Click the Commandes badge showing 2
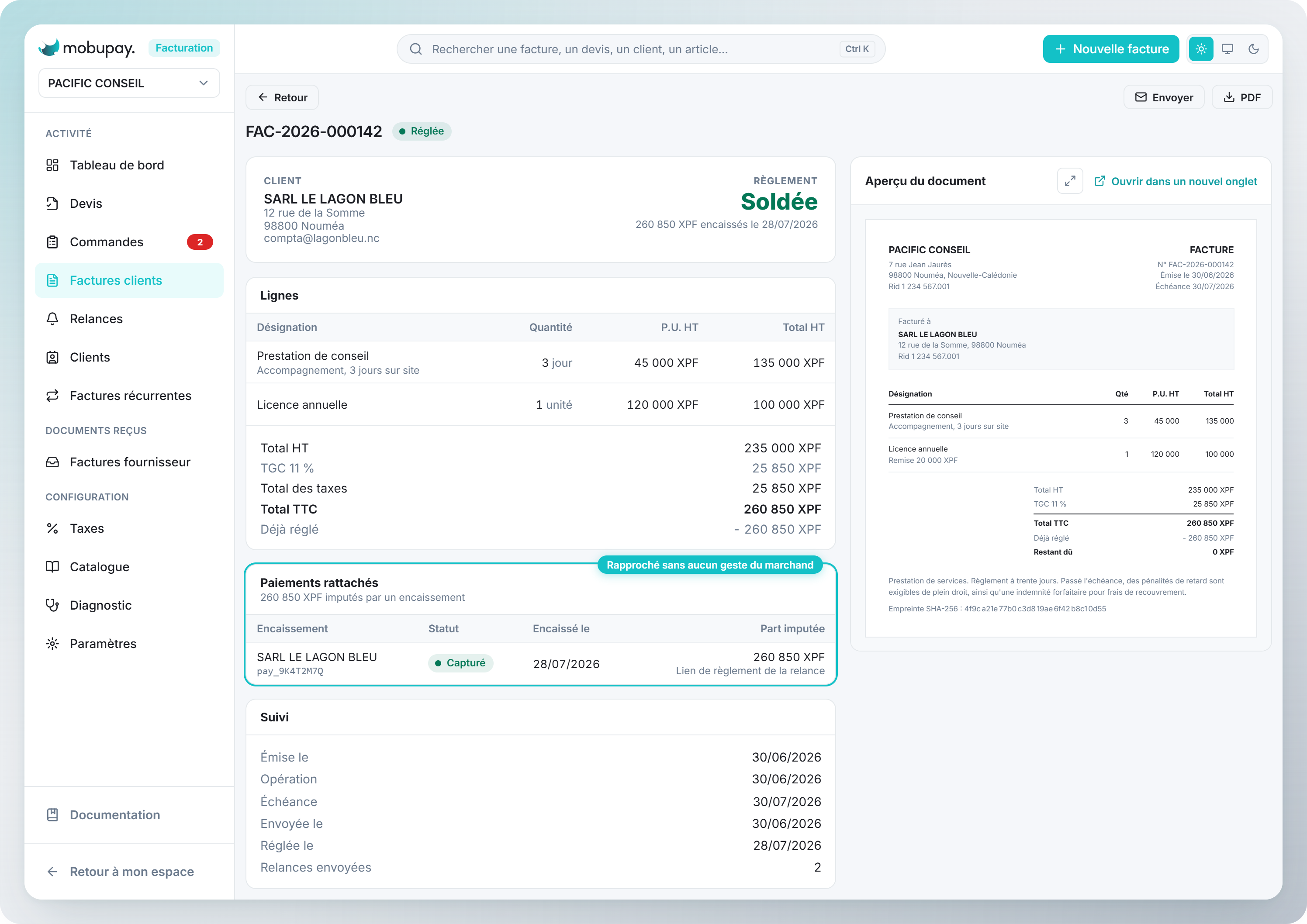The width and height of the screenshot is (1307, 924). (x=200, y=242)
